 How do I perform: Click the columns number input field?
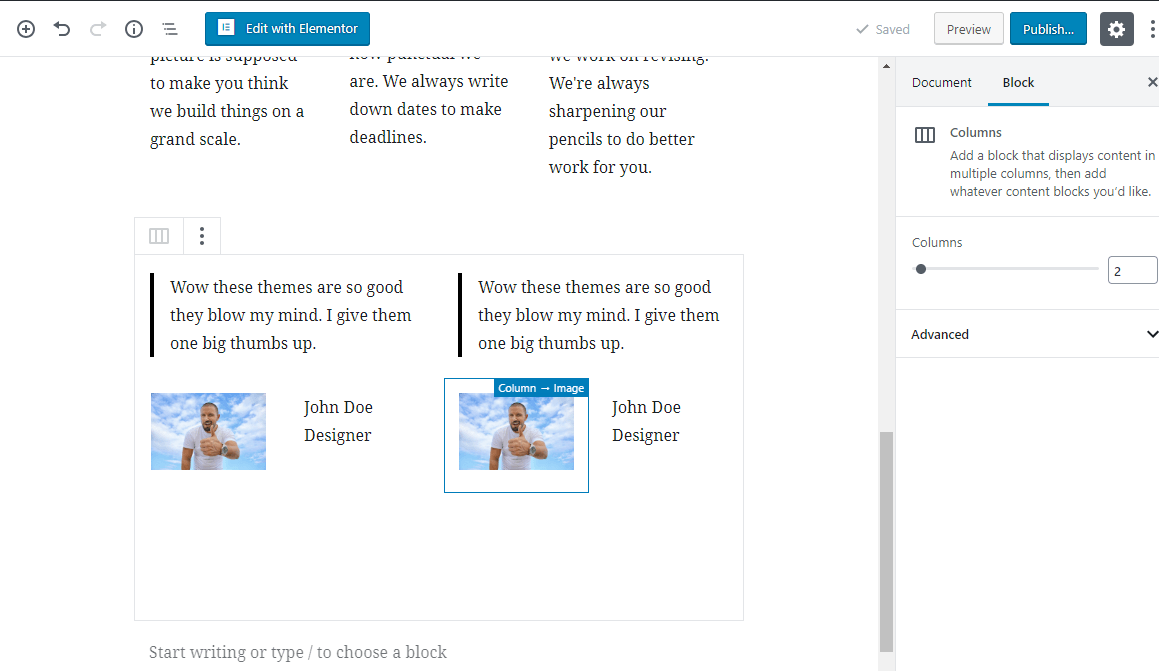pyautogui.click(x=1132, y=269)
